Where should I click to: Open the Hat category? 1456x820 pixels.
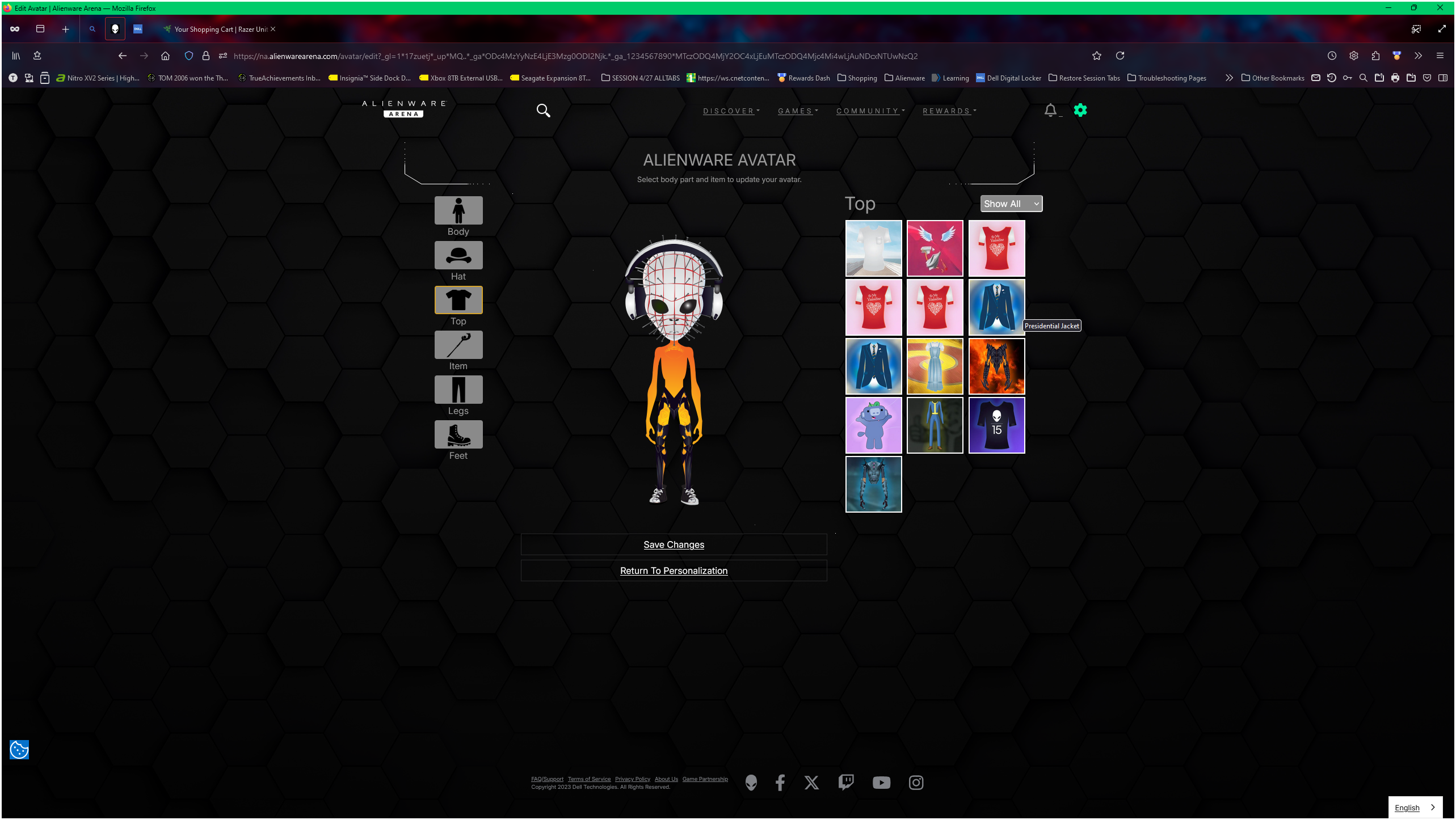pos(458,255)
